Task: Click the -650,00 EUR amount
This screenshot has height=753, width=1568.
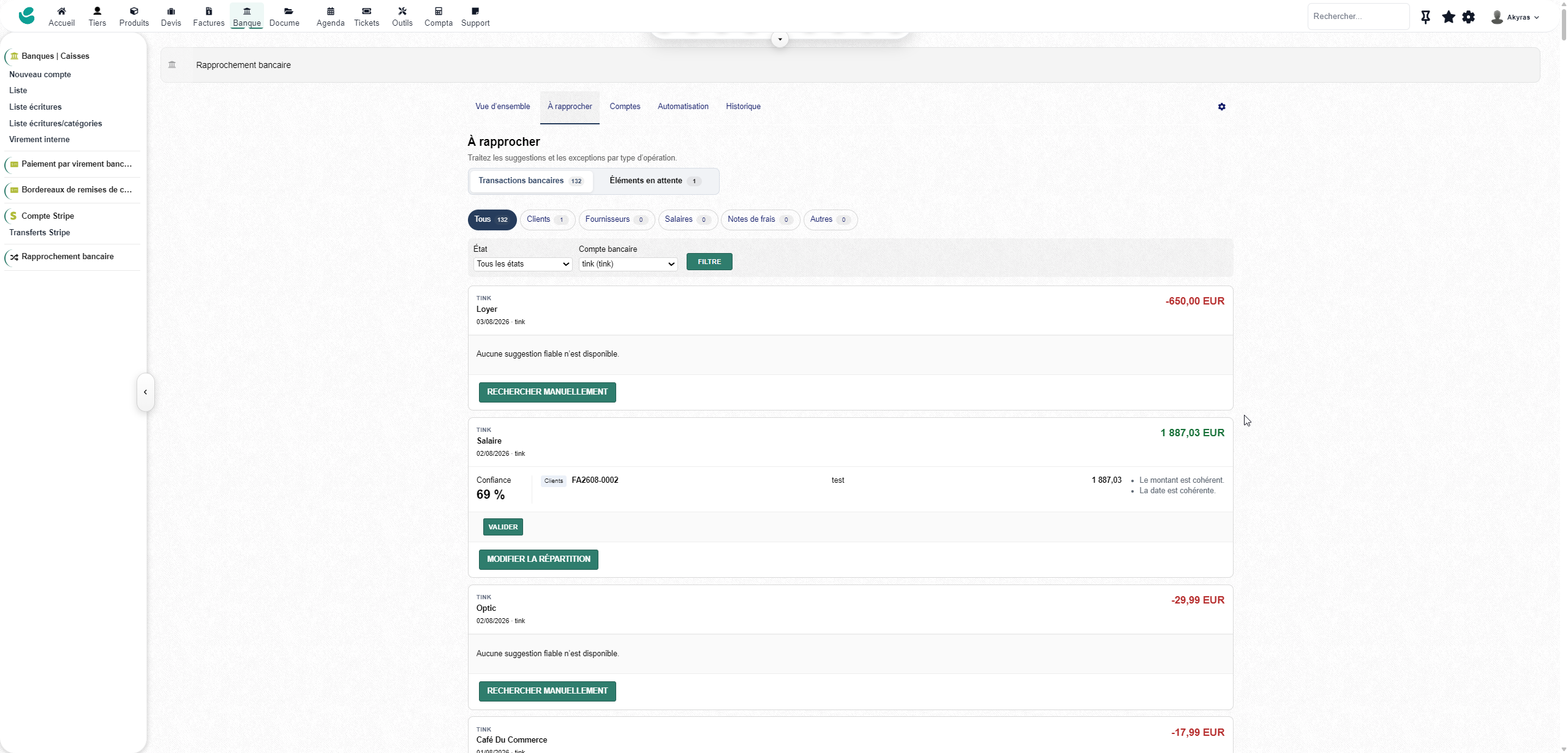Action: [1194, 301]
